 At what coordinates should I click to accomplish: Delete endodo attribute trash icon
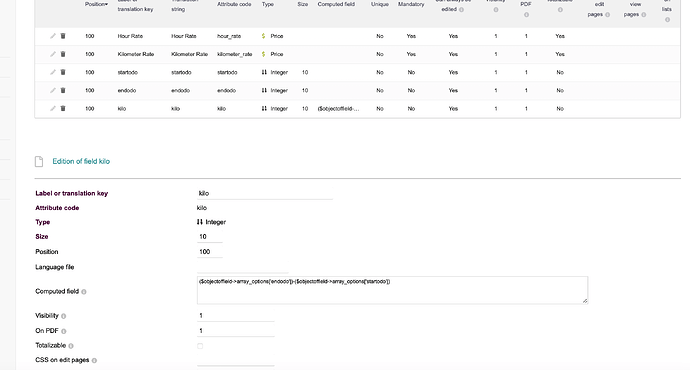pyautogui.click(x=63, y=90)
